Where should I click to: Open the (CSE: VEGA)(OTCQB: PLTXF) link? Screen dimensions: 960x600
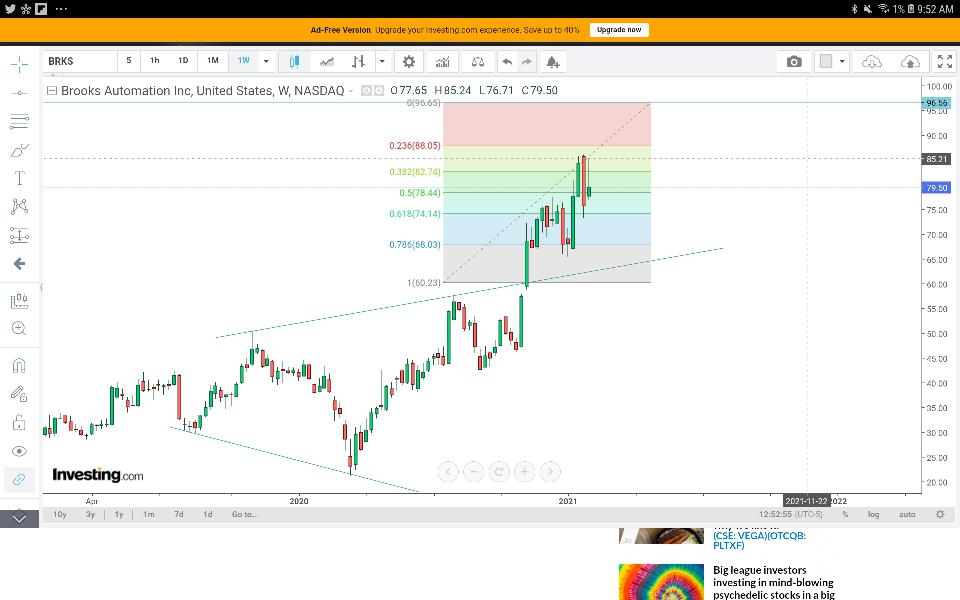coord(759,541)
